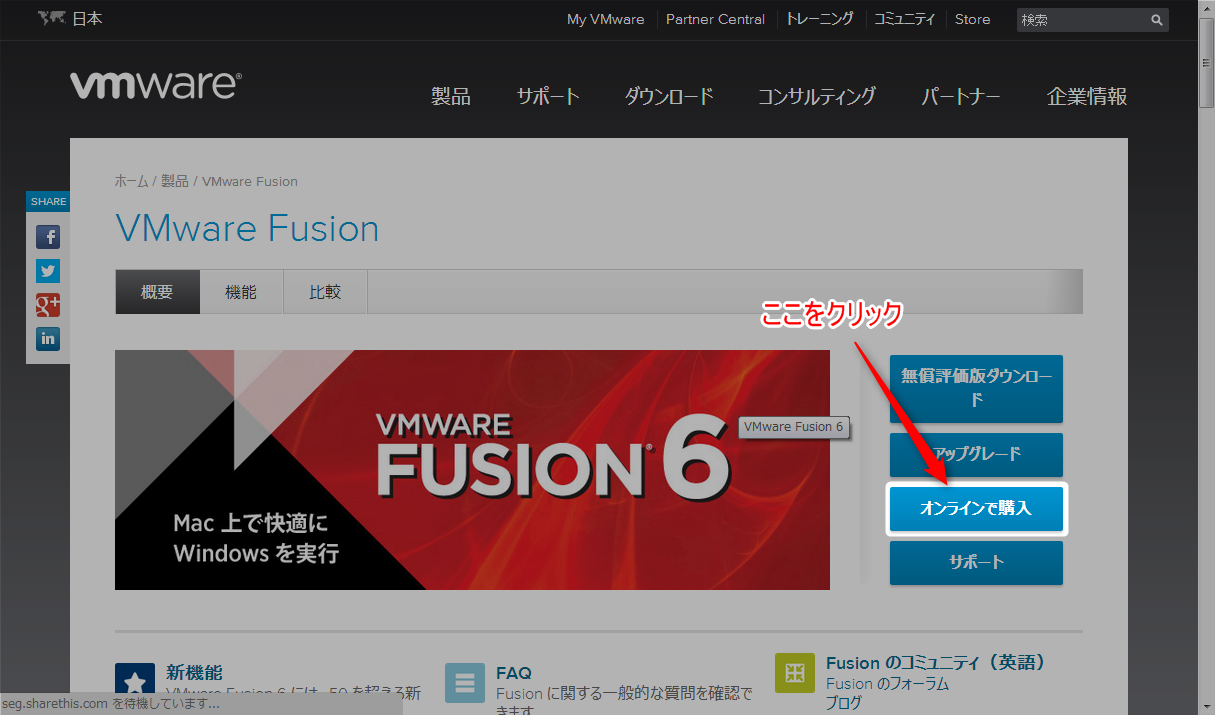Go to 製品 breadcrumb
The width and height of the screenshot is (1215, 715).
pos(174,181)
